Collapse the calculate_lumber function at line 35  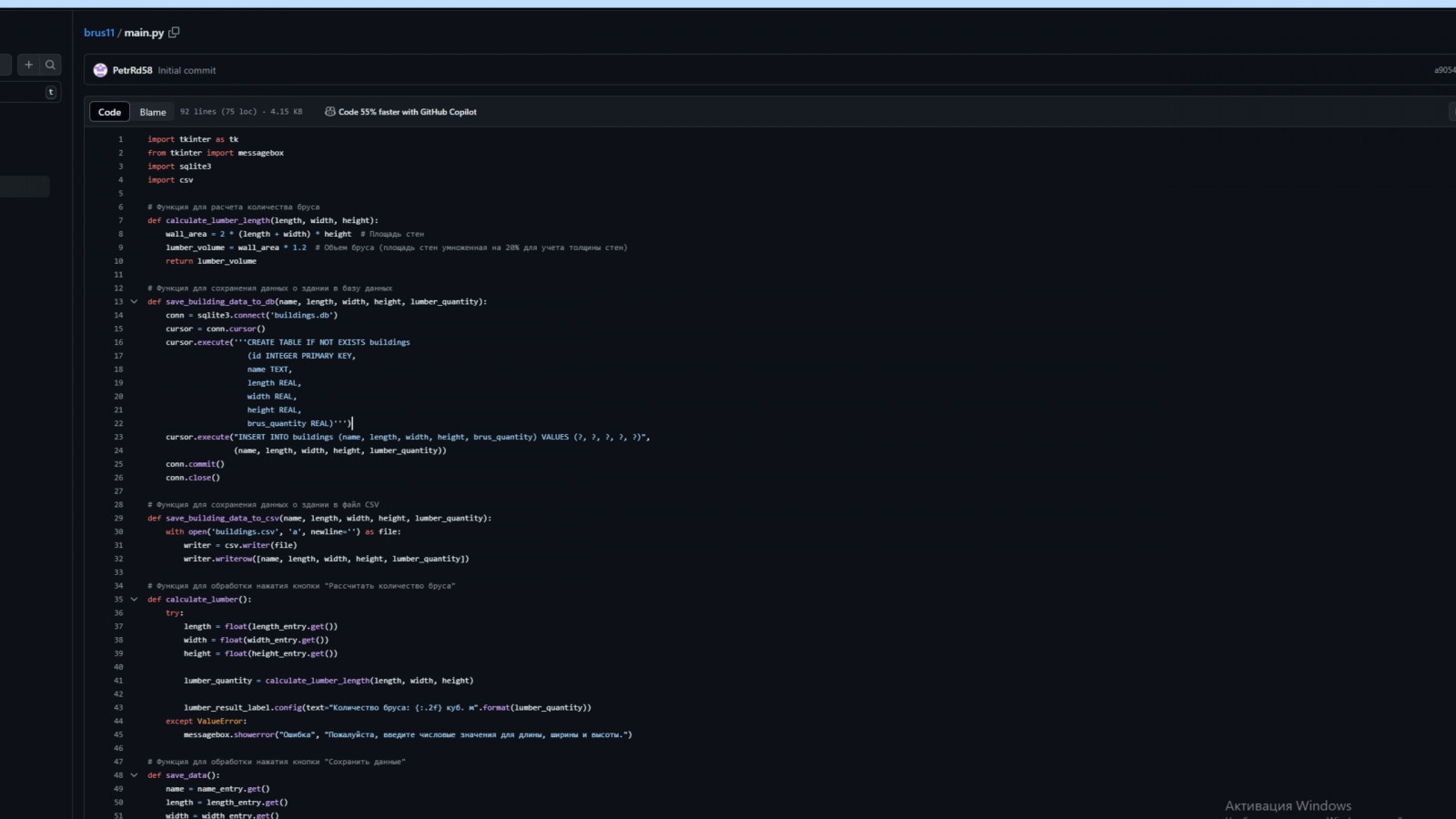click(134, 600)
